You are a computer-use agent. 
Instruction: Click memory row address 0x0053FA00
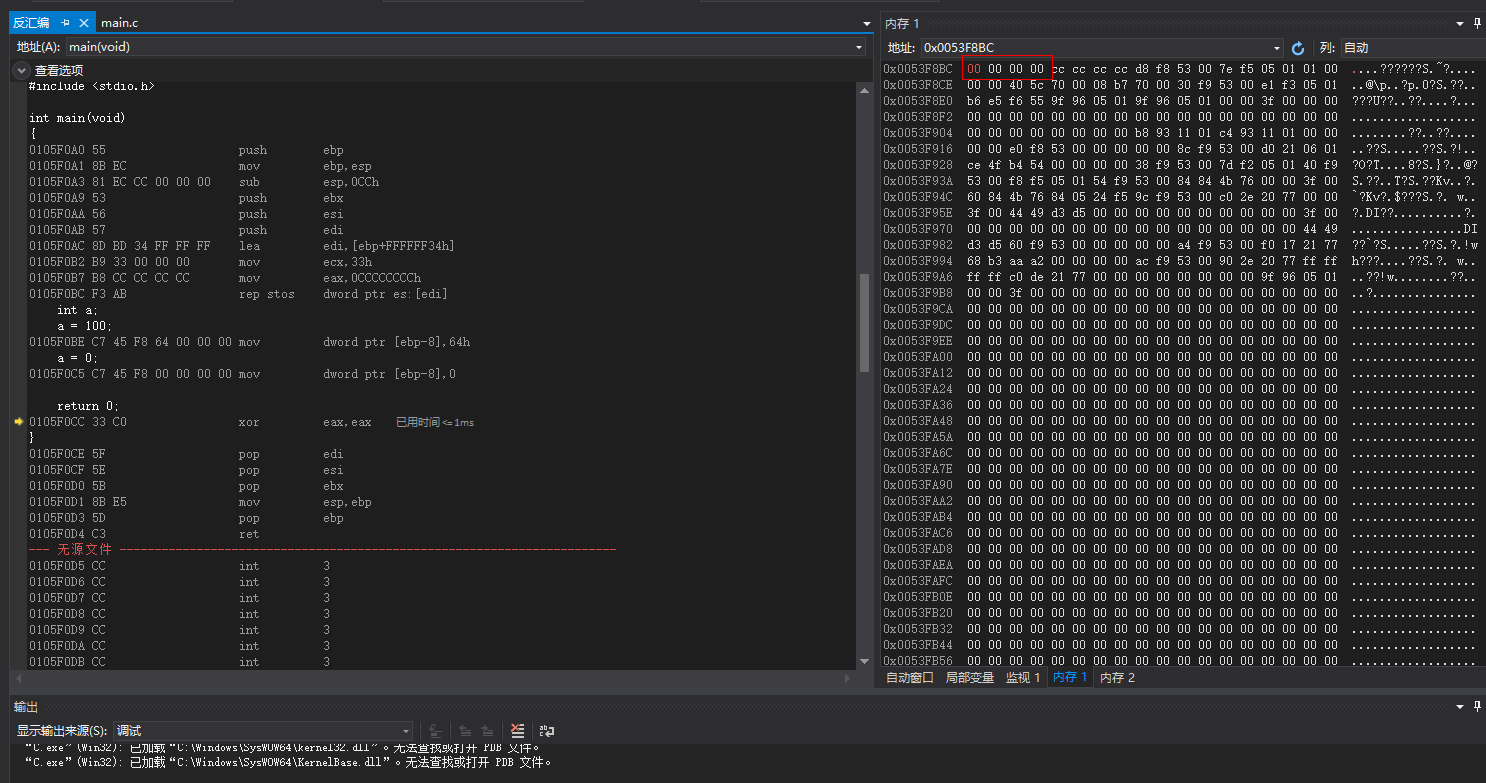tap(918, 357)
